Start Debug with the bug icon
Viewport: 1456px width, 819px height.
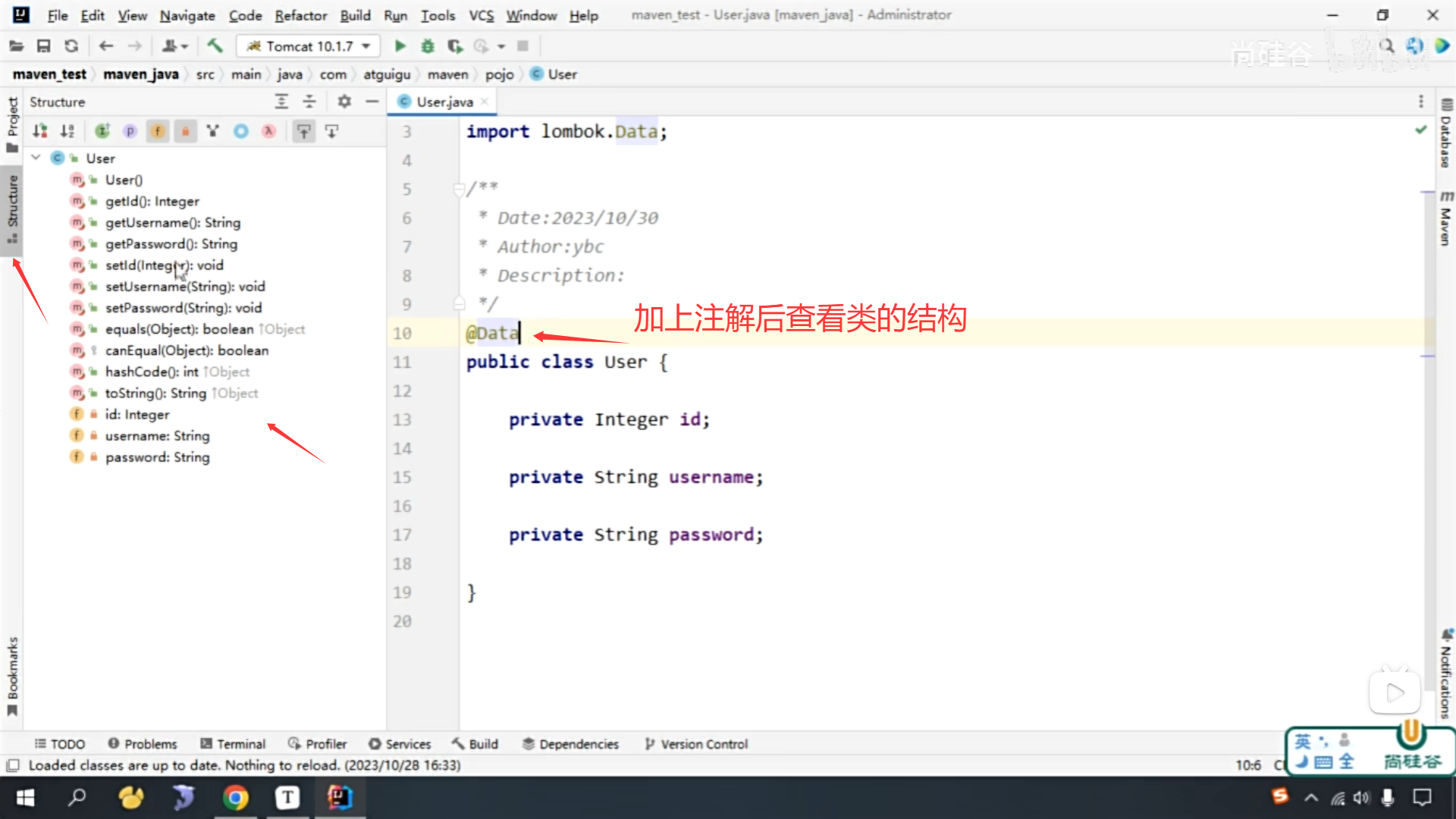428,46
